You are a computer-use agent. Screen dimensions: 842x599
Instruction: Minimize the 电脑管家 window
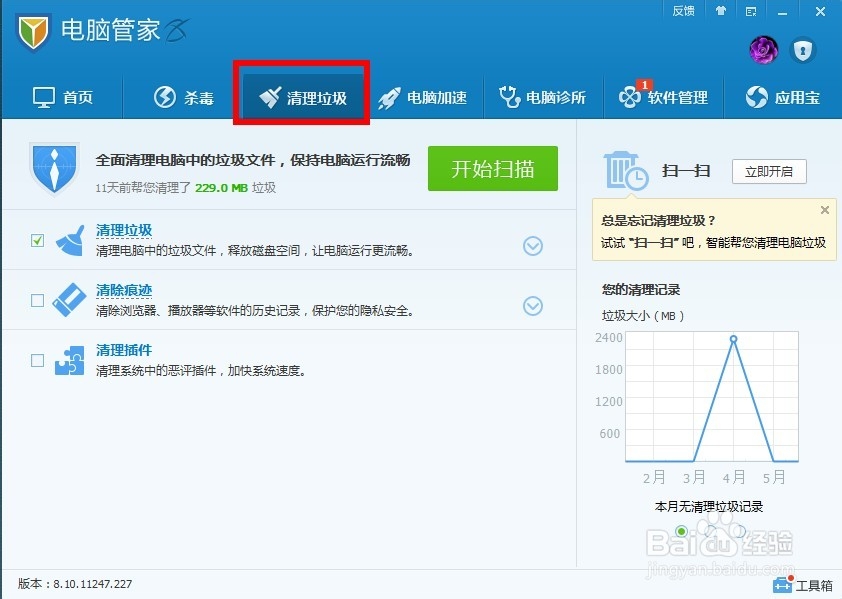point(782,12)
